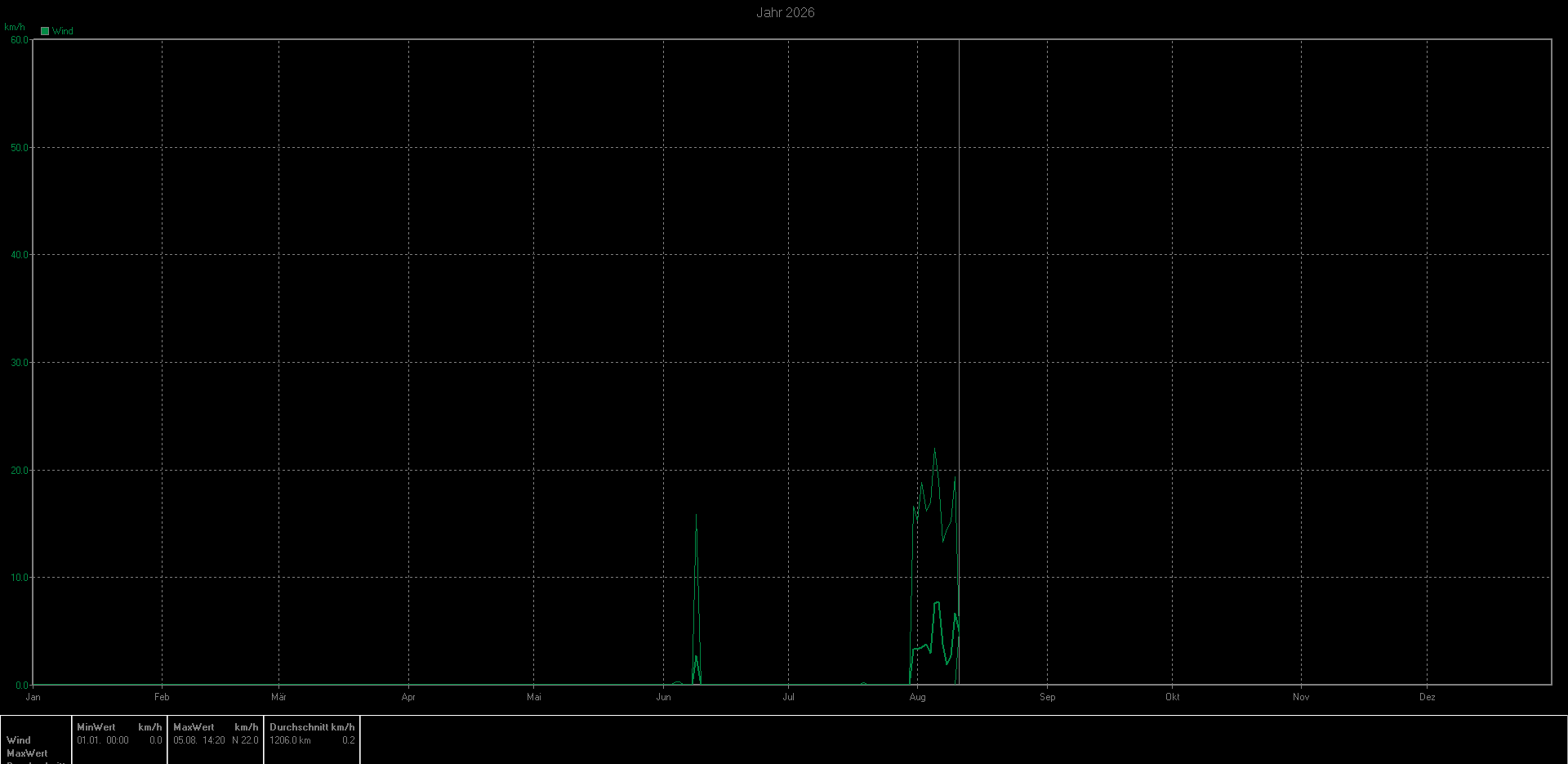Click the Feb month label
This screenshot has height=764, width=1568.
click(x=162, y=697)
